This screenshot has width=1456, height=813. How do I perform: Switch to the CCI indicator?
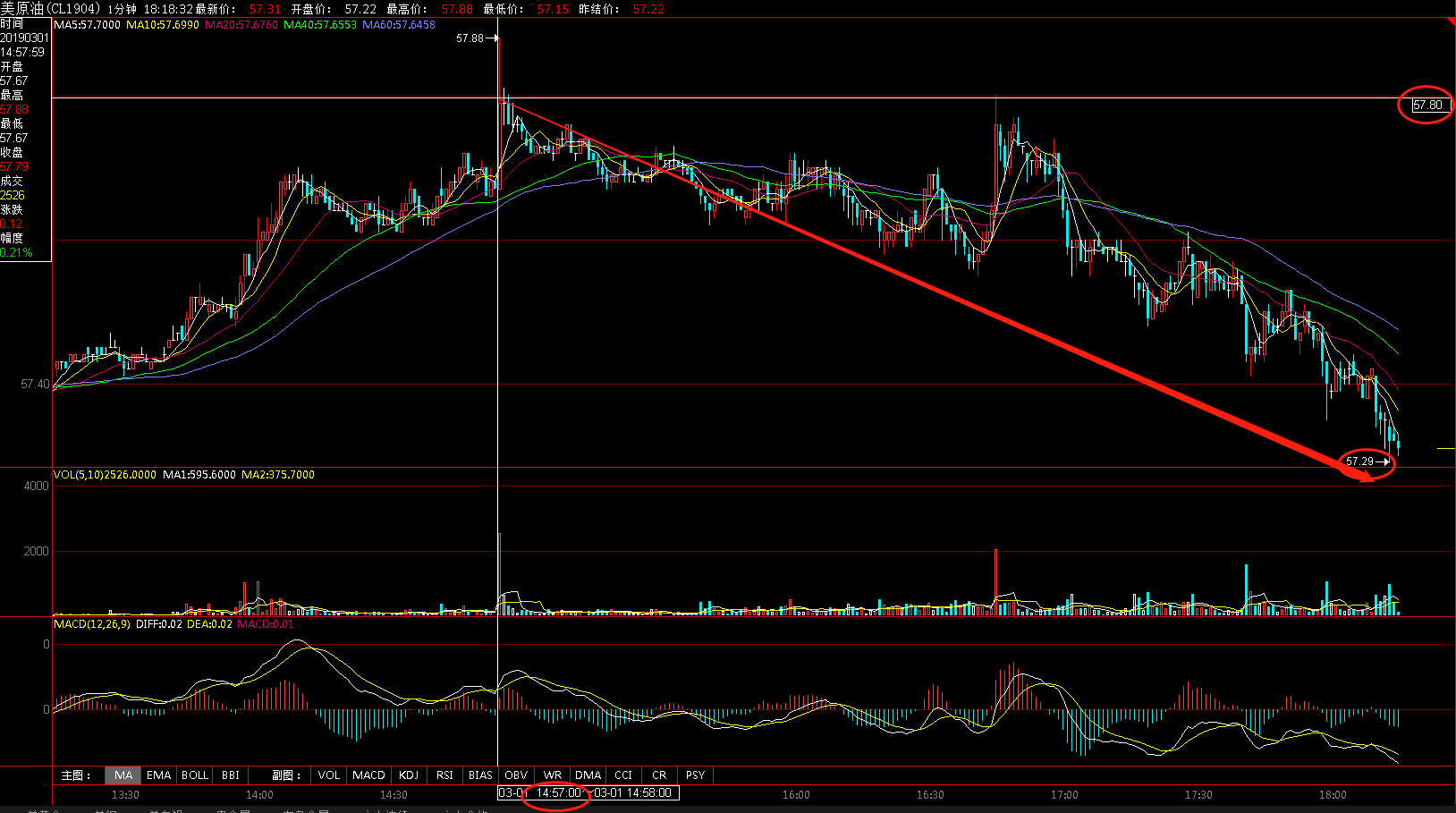[623, 775]
